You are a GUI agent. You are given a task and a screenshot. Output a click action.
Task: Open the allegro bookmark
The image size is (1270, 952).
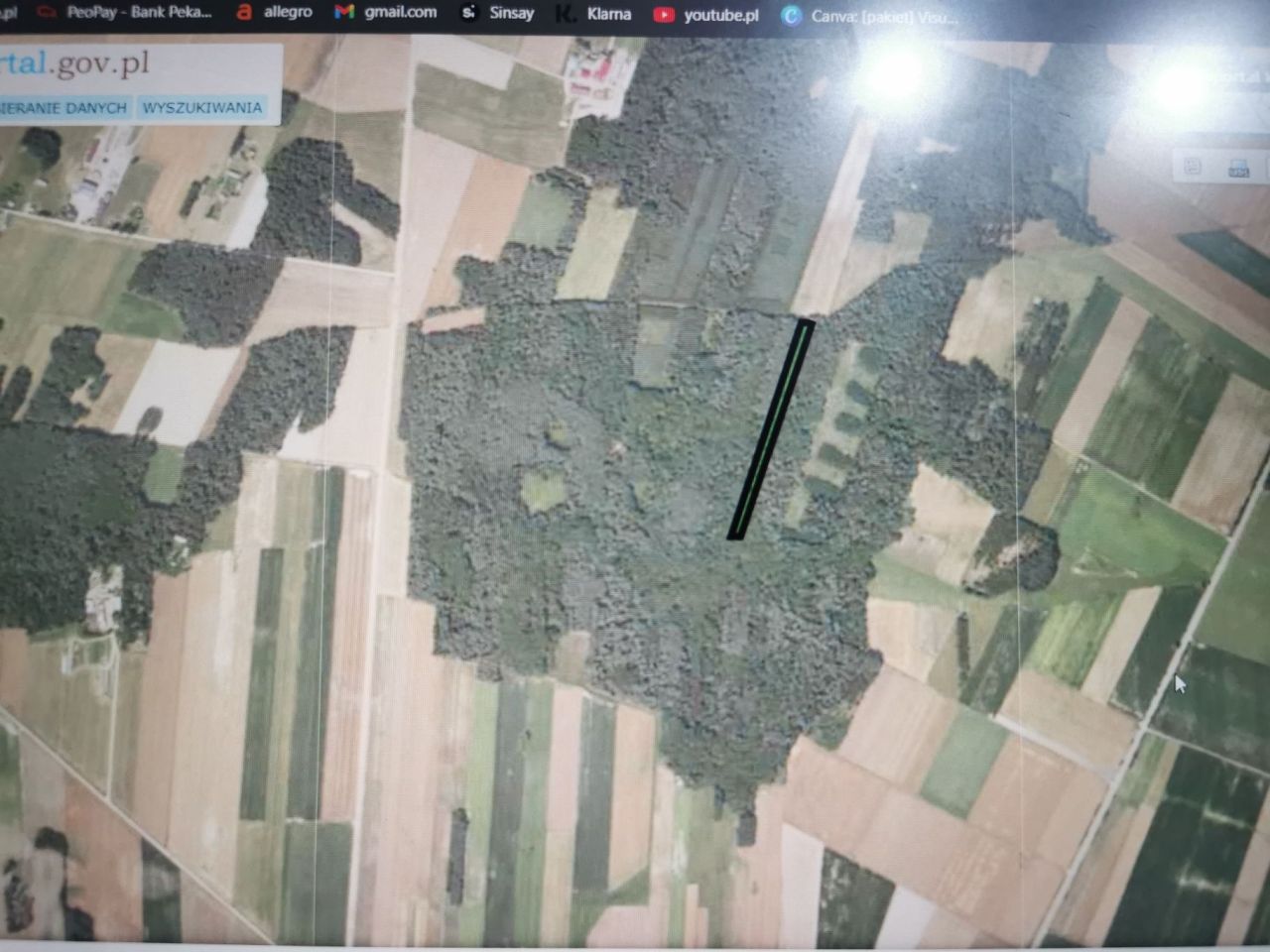click(x=274, y=13)
